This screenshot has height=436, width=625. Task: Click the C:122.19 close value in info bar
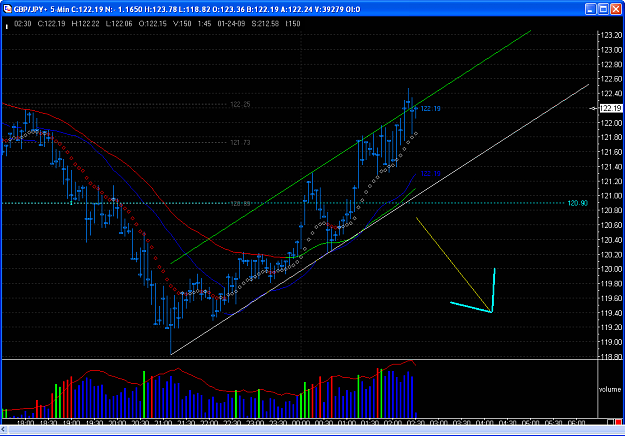click(x=51, y=24)
